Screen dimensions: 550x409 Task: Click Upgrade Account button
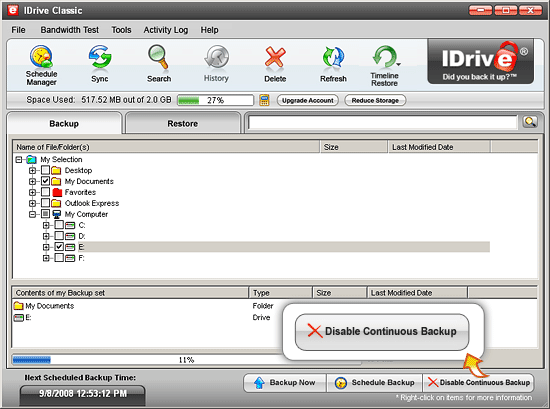[x=308, y=100]
